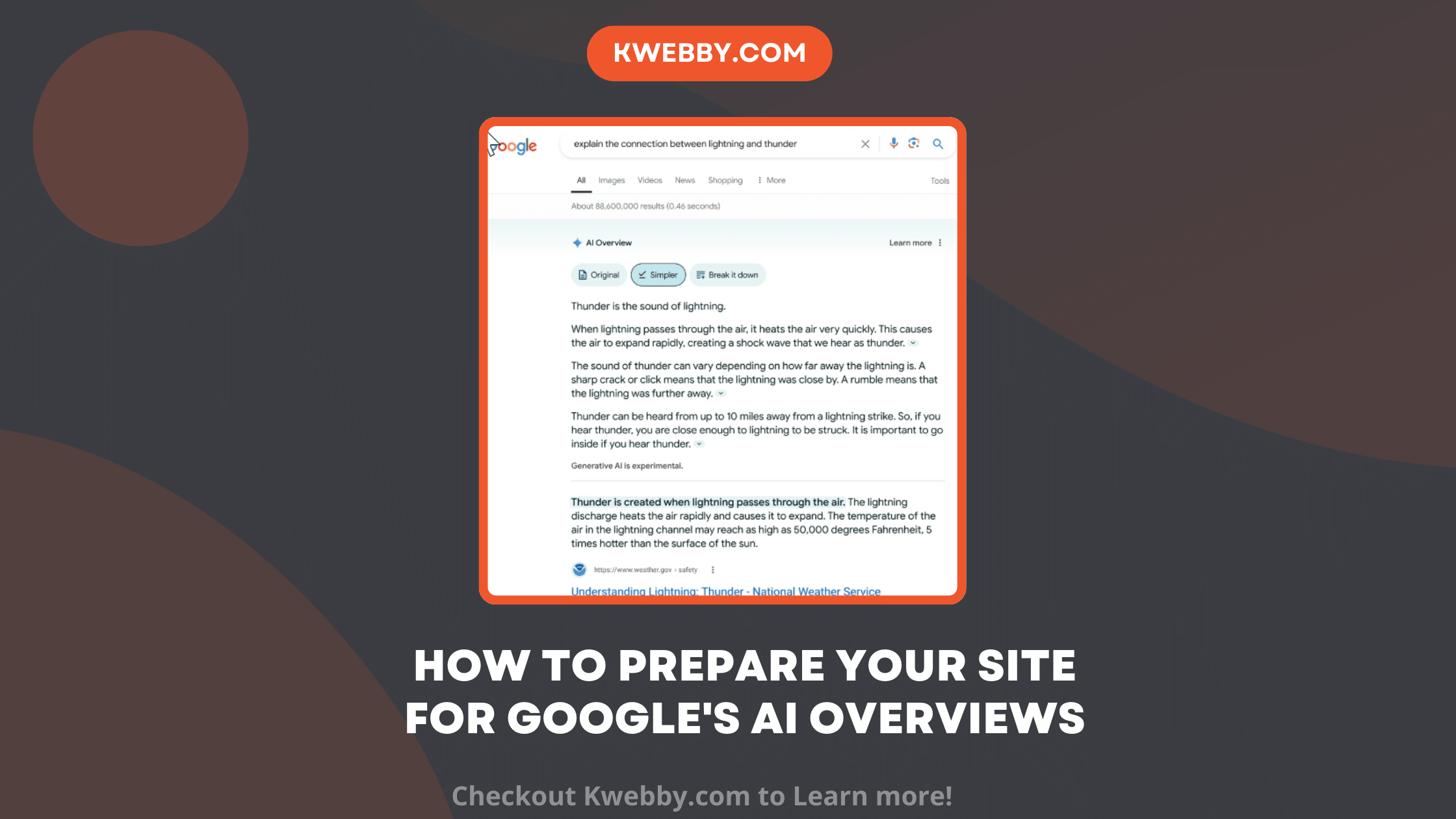Screen dimensions: 1456x819
Task: Click the three-dot more options icon in AI Overview
Action: click(940, 242)
